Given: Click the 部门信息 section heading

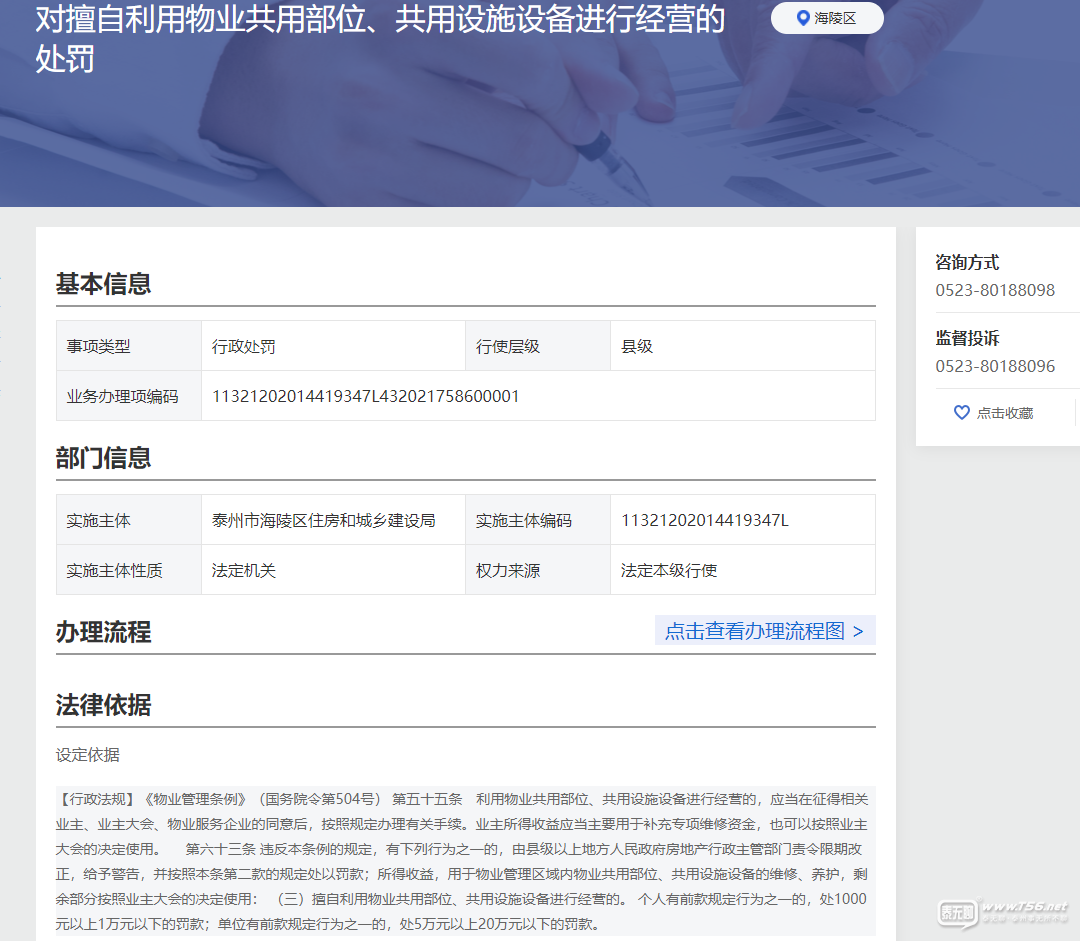Looking at the screenshot, I should point(104,458).
